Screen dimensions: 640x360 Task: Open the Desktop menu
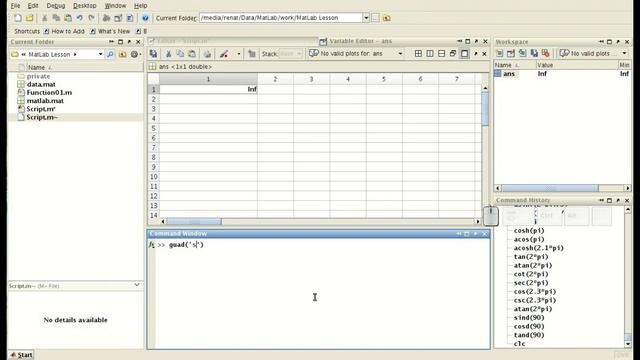tap(84, 6)
